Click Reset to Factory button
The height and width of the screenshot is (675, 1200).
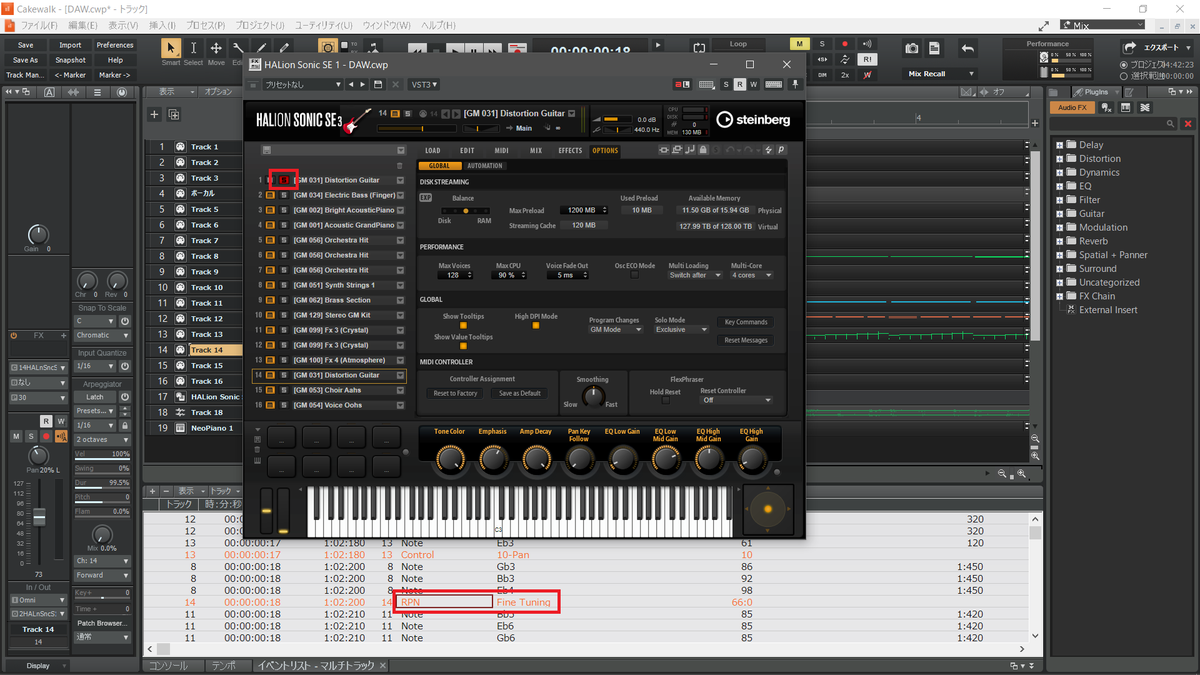pos(455,393)
